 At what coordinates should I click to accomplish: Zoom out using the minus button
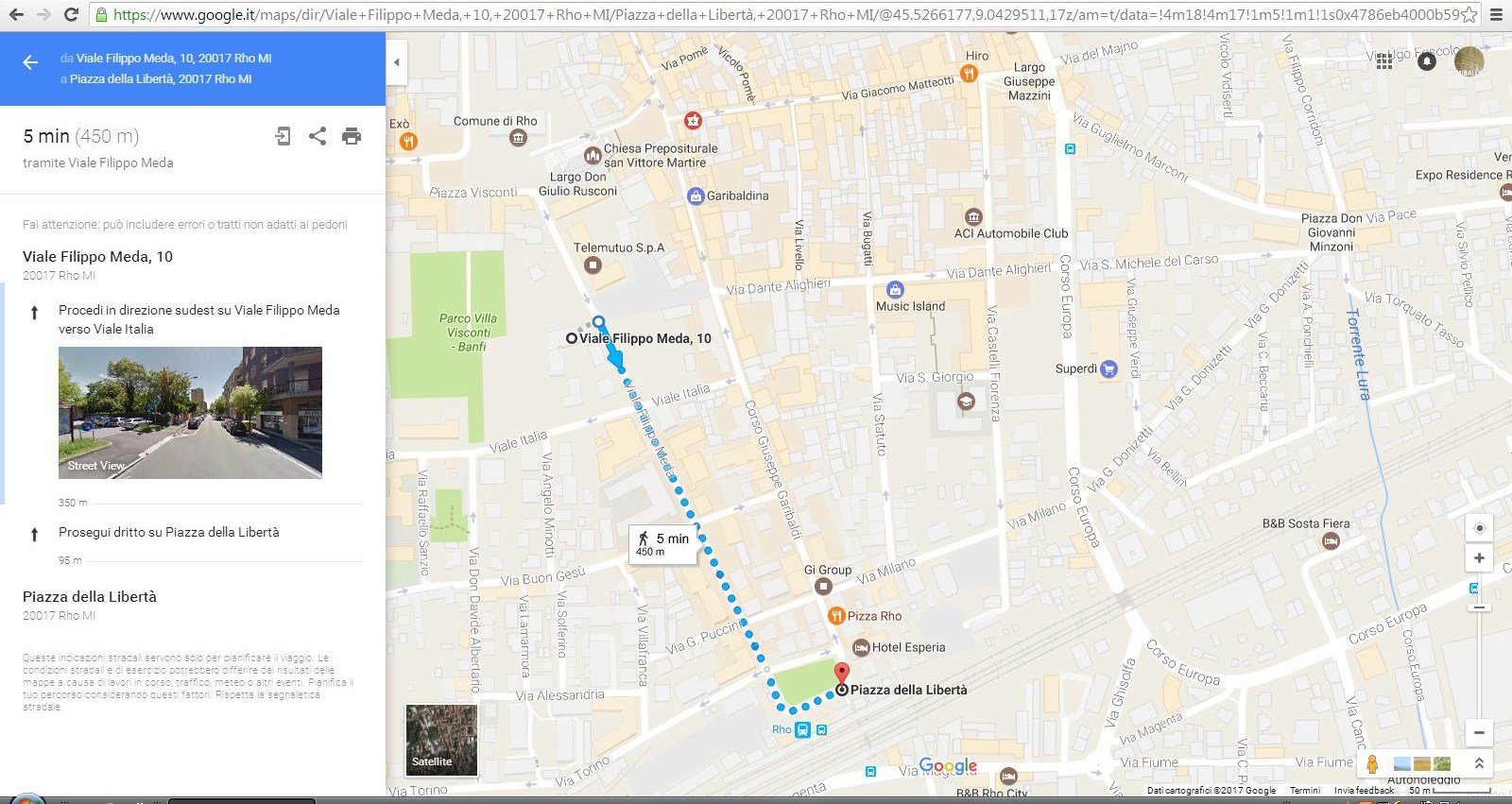1479,732
